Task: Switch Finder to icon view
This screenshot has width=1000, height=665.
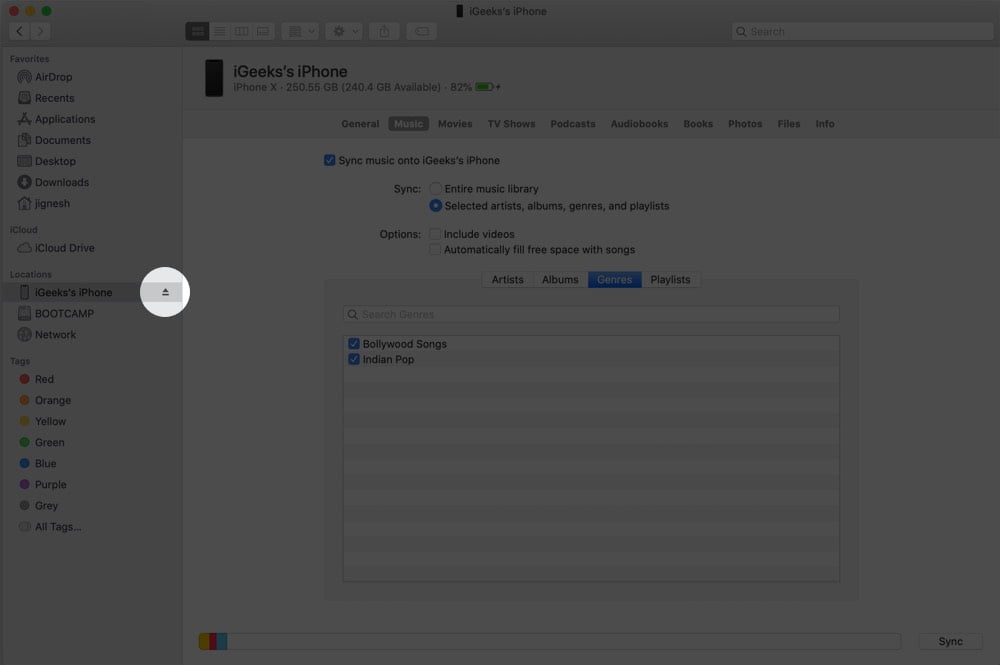Action: point(198,31)
